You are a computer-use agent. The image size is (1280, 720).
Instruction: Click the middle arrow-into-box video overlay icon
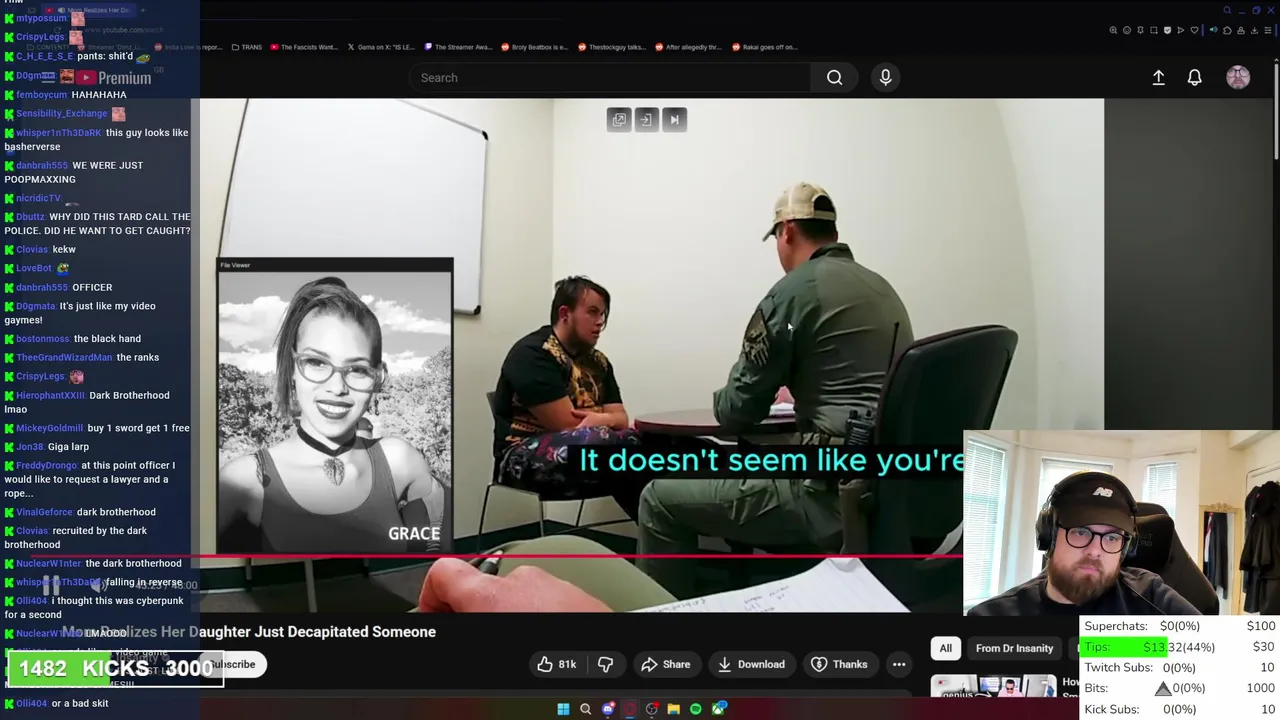coord(646,120)
